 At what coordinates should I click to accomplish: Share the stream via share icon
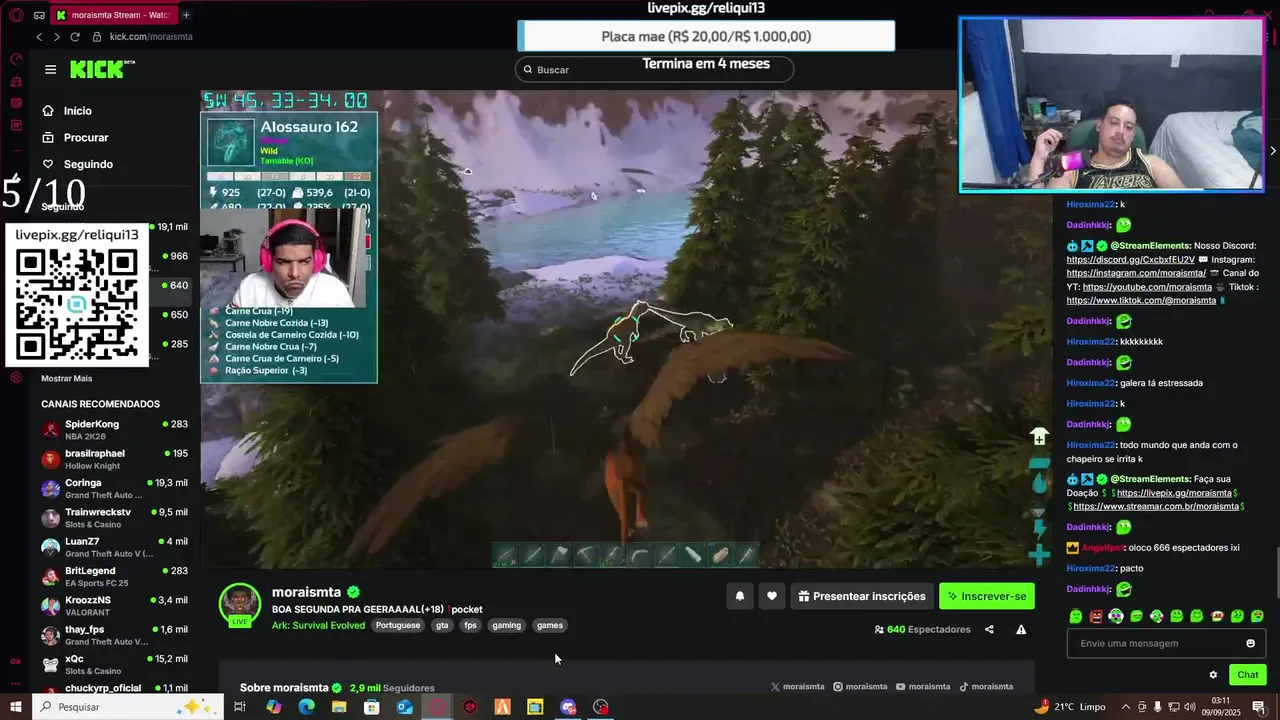coord(989,630)
